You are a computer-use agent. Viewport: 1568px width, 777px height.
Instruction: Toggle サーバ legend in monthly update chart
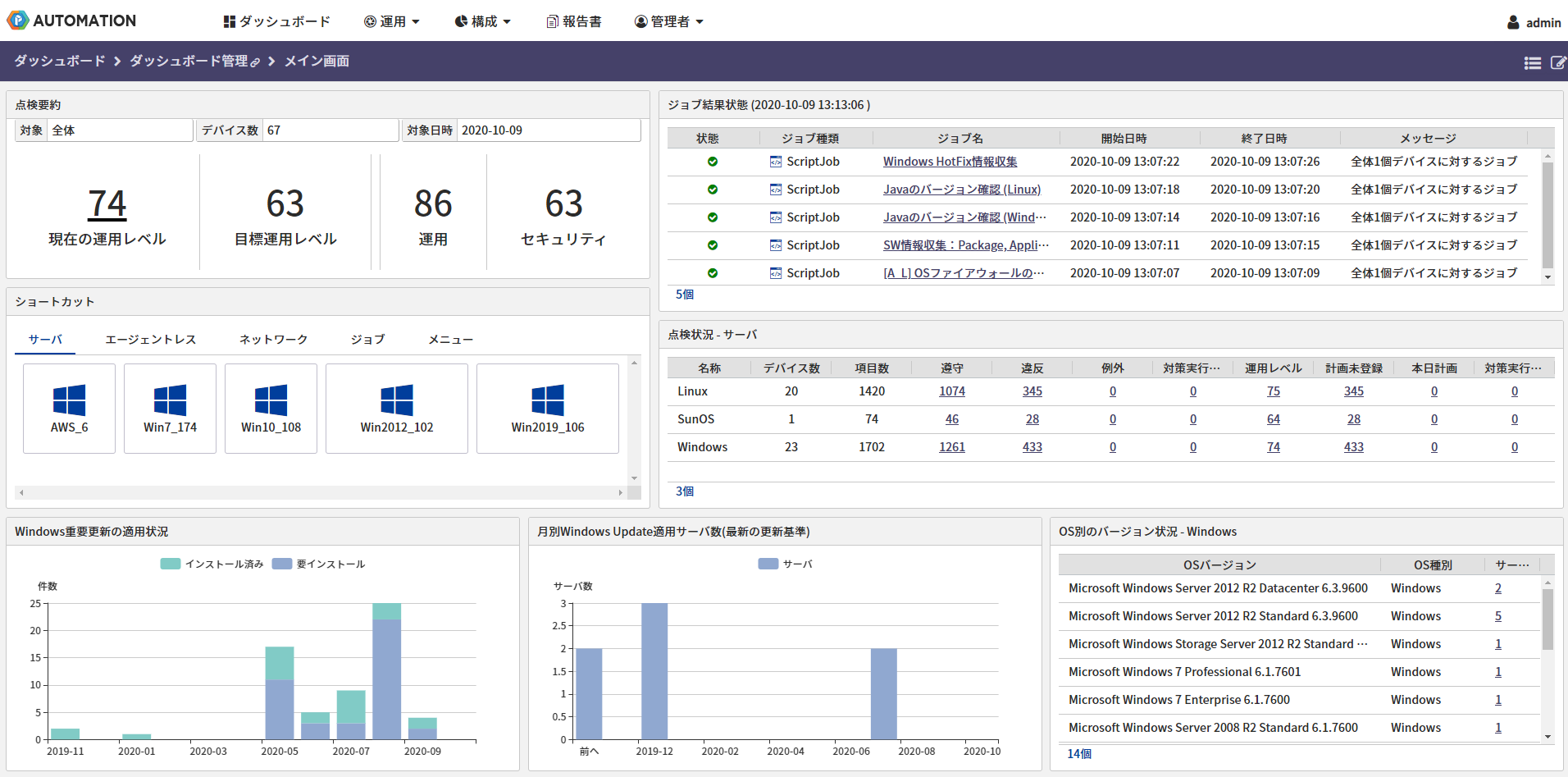785,564
